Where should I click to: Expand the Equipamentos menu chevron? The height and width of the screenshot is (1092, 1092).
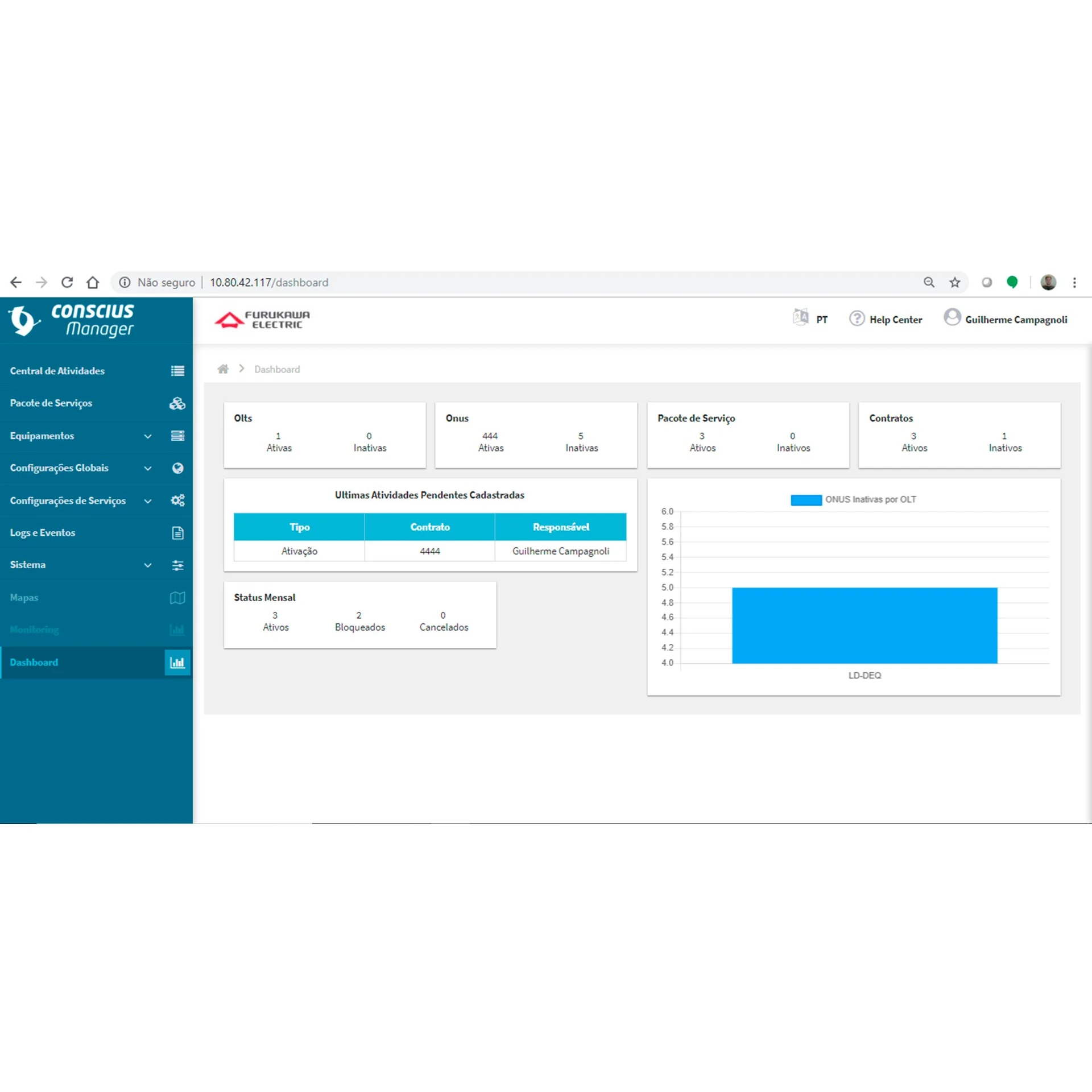click(x=148, y=436)
